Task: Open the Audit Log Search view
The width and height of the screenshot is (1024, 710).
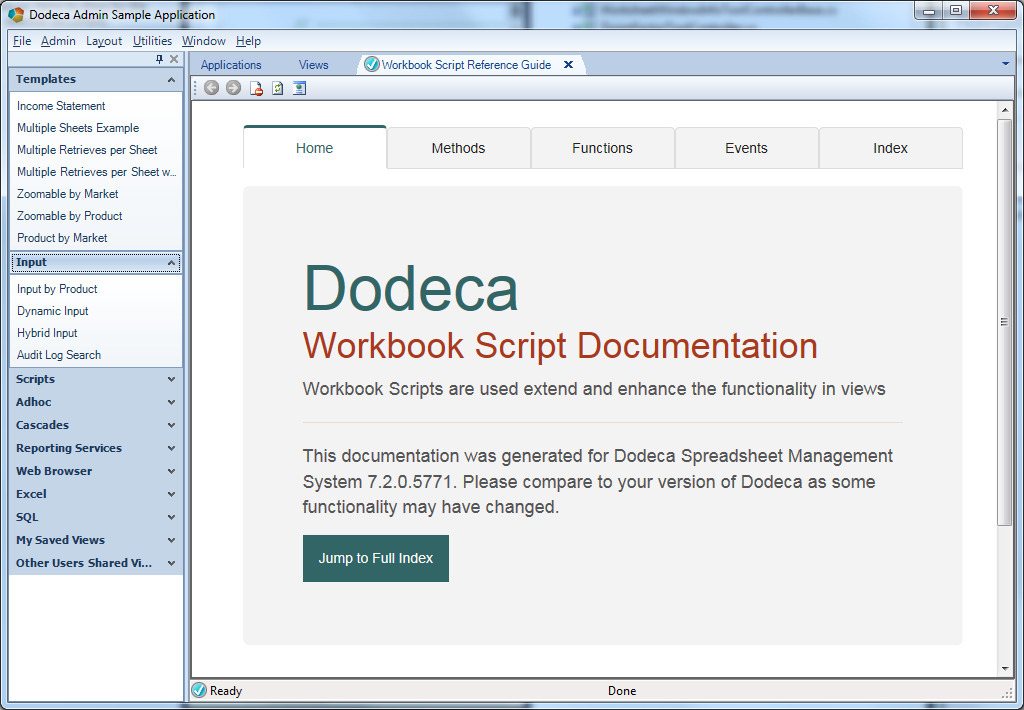Action: 59,355
